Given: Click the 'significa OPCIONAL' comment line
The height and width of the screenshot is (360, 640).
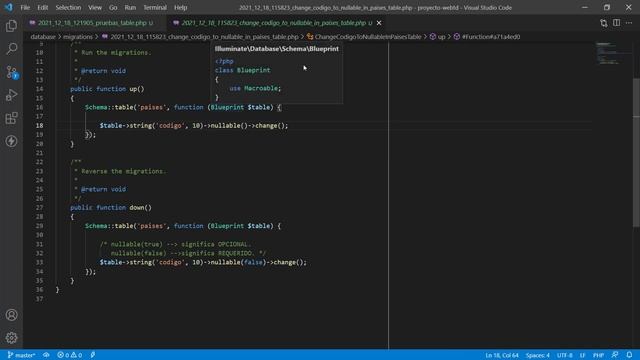Looking at the screenshot, I should coord(176,244).
